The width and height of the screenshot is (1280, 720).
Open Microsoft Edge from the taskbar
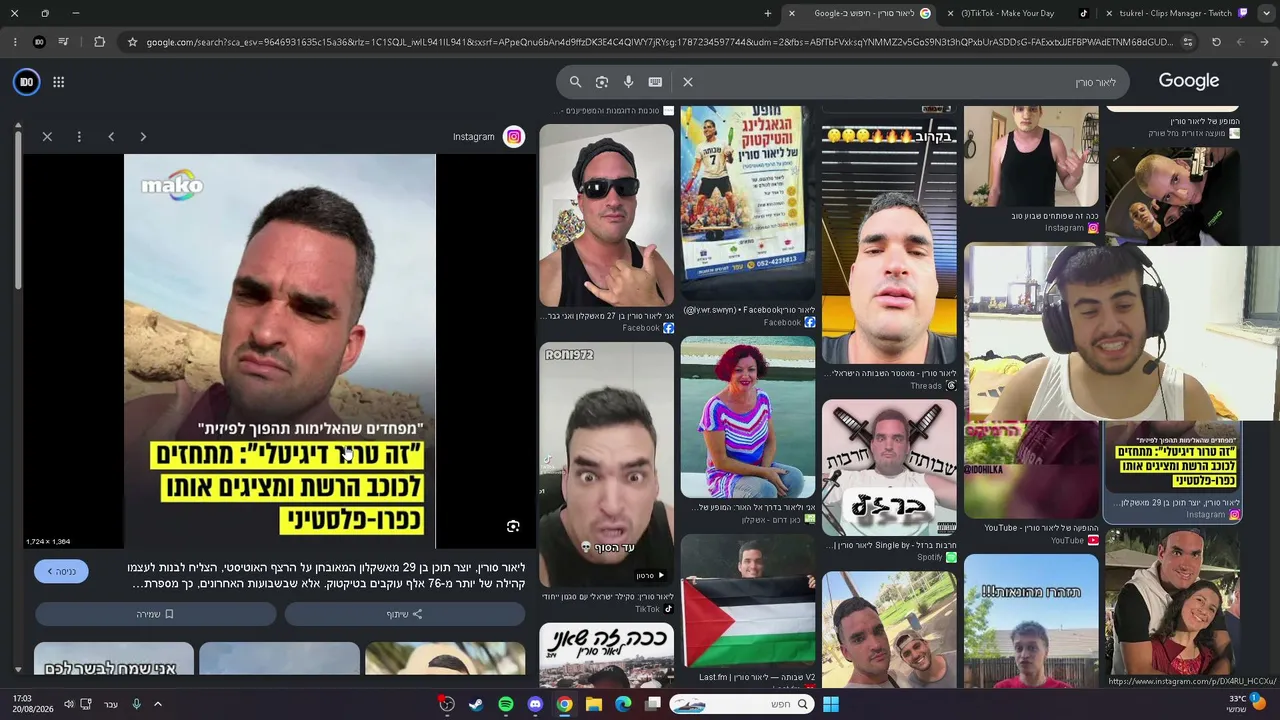tap(624, 704)
